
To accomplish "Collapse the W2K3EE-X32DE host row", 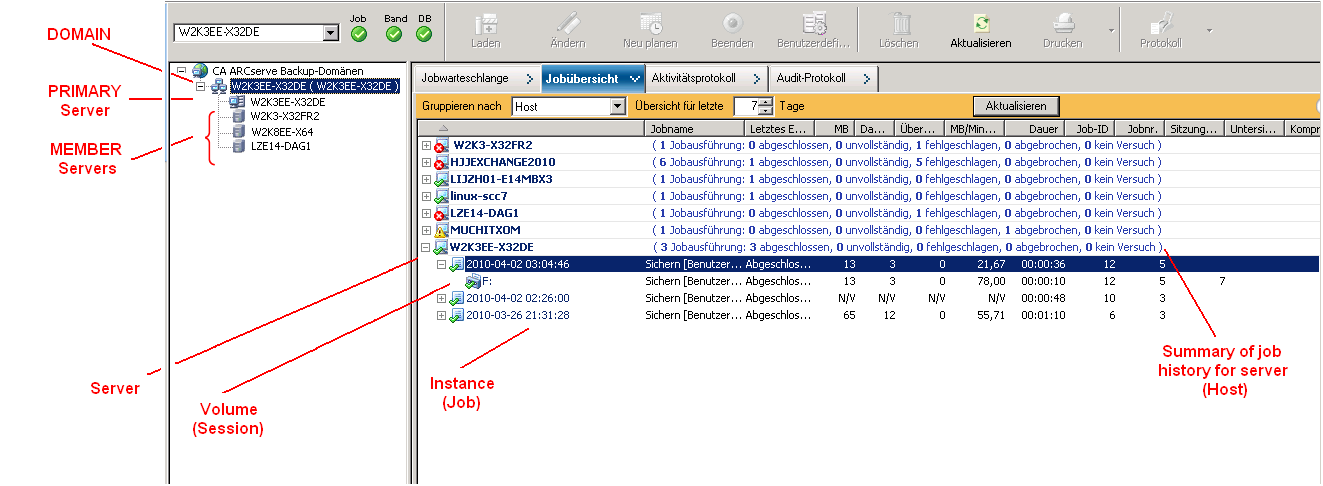I will click(427, 247).
